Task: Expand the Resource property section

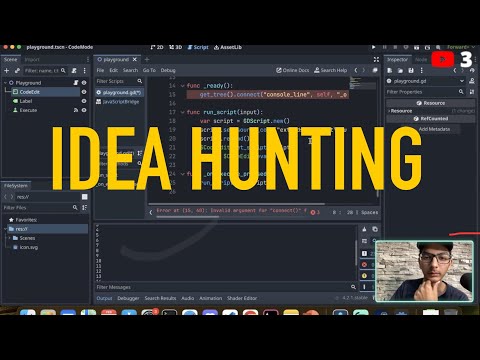Action: point(389,111)
